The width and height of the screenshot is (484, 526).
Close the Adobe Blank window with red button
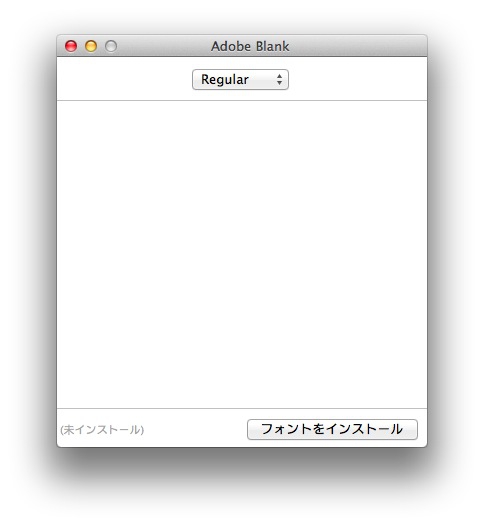coord(71,46)
